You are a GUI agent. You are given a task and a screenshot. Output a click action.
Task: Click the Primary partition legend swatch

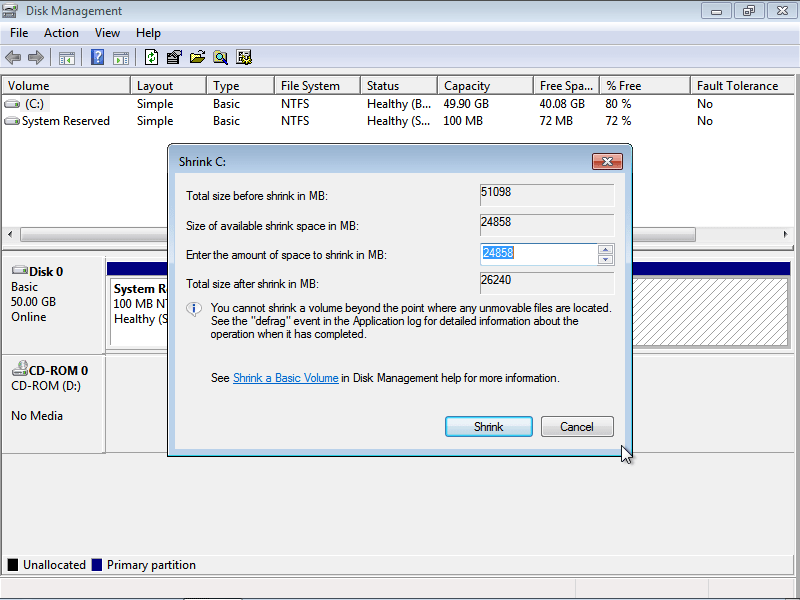pos(98,564)
